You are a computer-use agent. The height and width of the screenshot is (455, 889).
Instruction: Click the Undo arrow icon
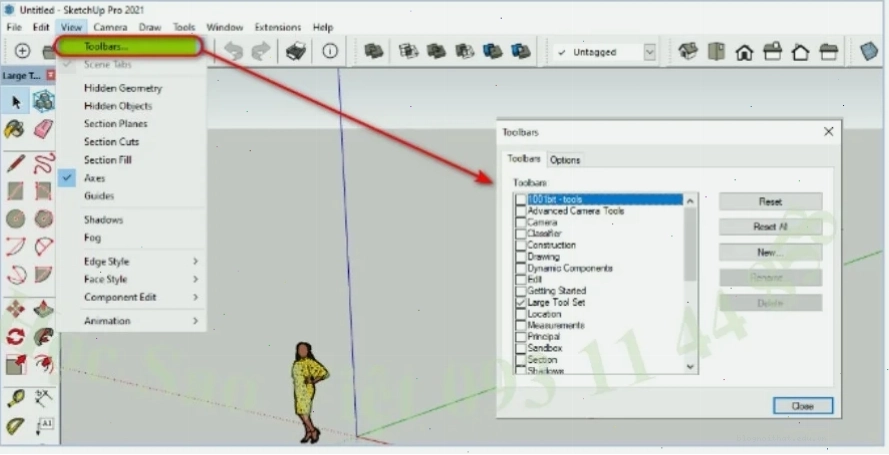[234, 52]
